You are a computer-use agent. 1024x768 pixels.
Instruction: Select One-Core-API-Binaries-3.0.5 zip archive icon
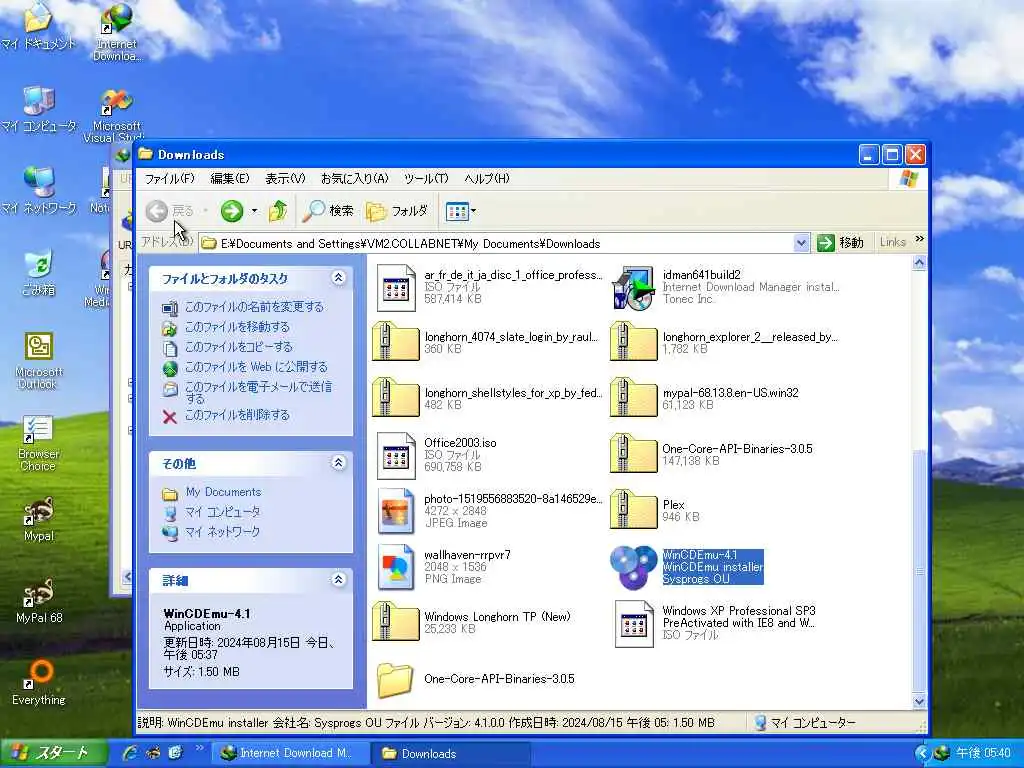click(x=633, y=453)
